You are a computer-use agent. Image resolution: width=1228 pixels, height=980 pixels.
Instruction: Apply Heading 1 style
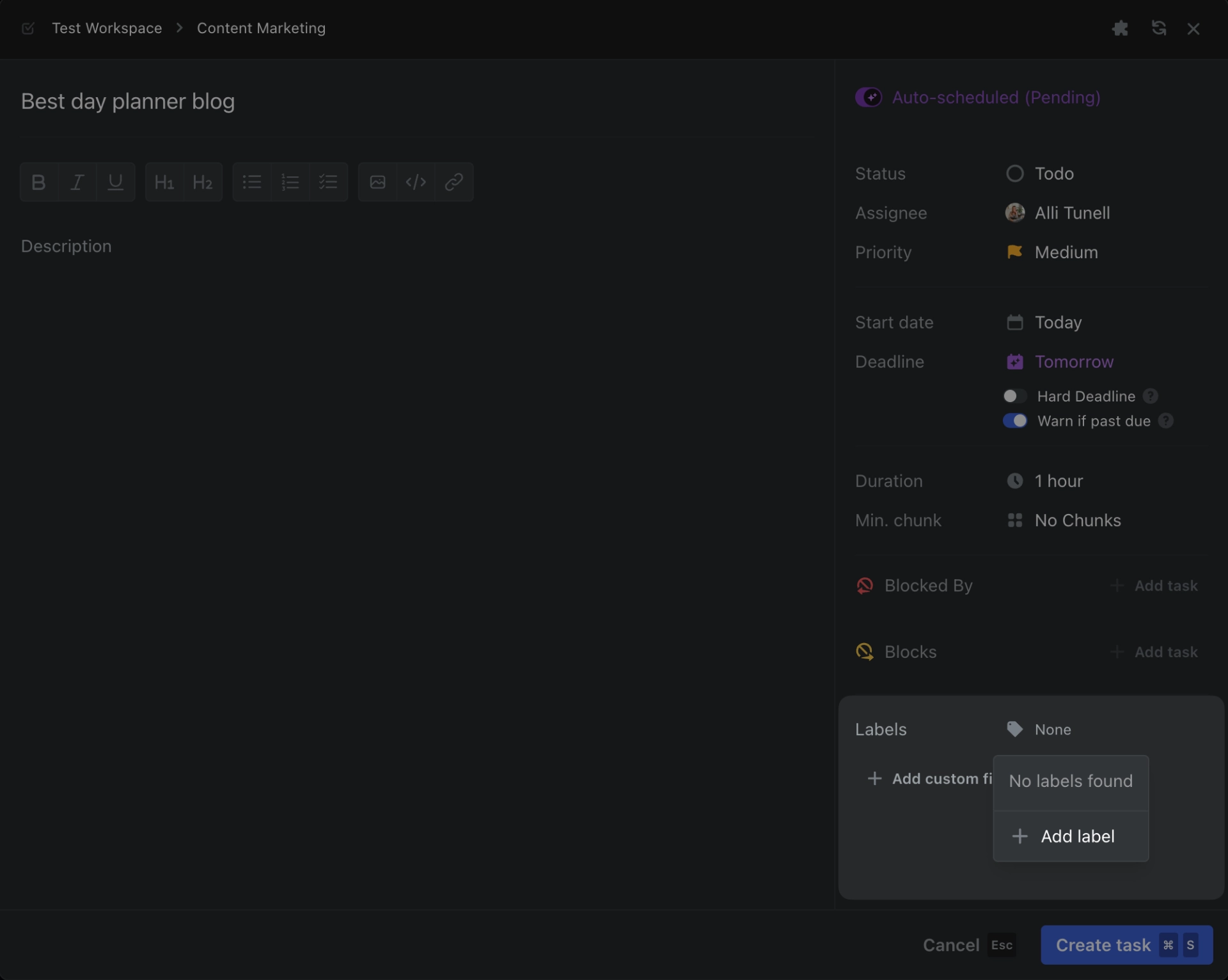[164, 182]
